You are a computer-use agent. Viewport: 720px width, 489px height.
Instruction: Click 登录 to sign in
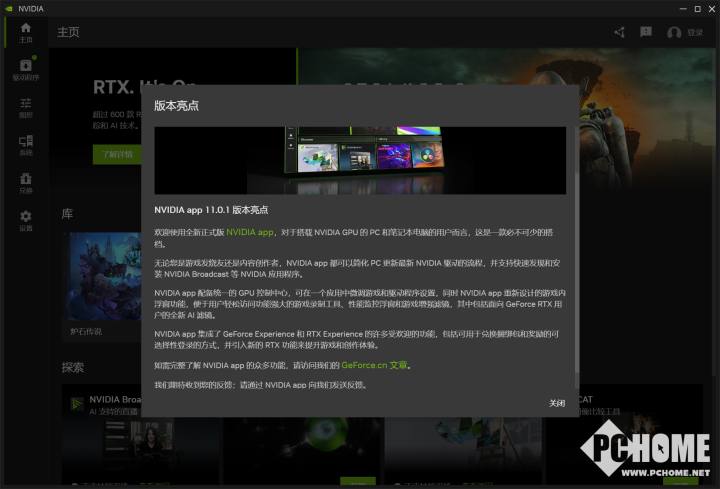pos(695,33)
